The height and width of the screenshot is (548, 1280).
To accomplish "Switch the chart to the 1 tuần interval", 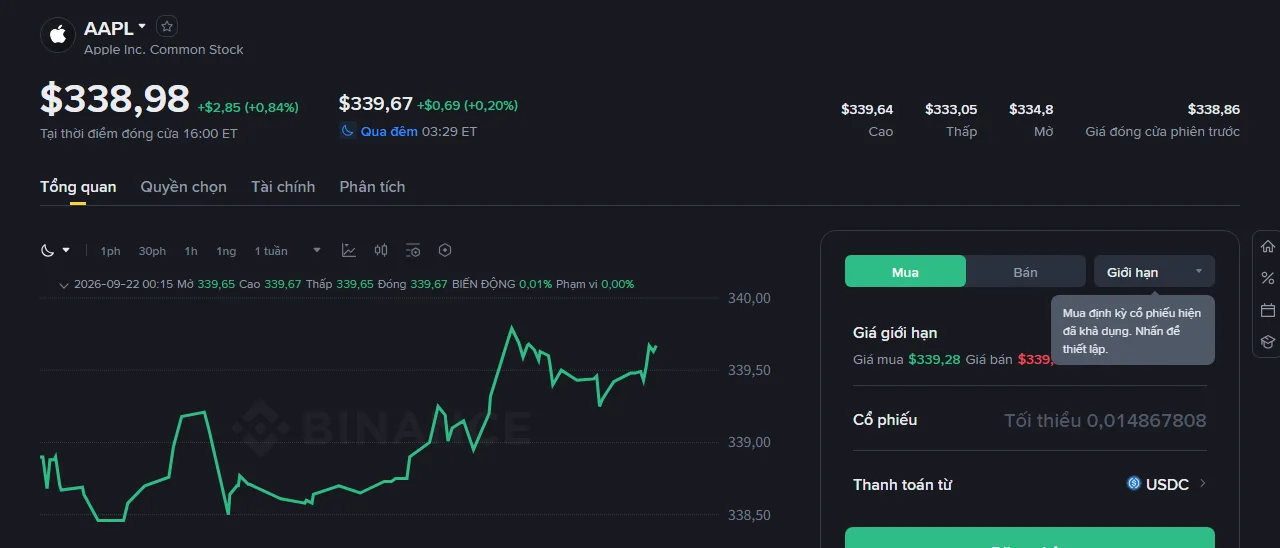I will point(271,251).
